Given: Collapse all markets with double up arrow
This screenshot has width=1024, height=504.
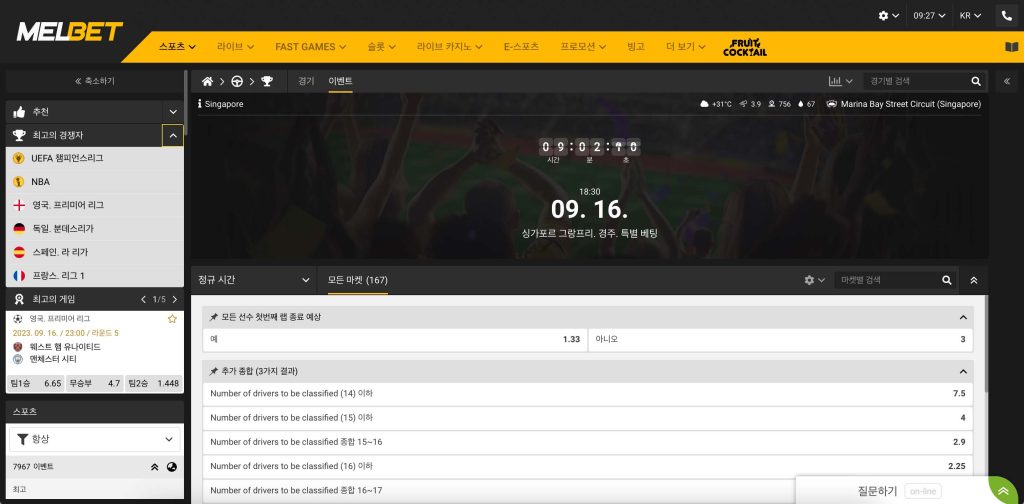Looking at the screenshot, I should [x=974, y=280].
